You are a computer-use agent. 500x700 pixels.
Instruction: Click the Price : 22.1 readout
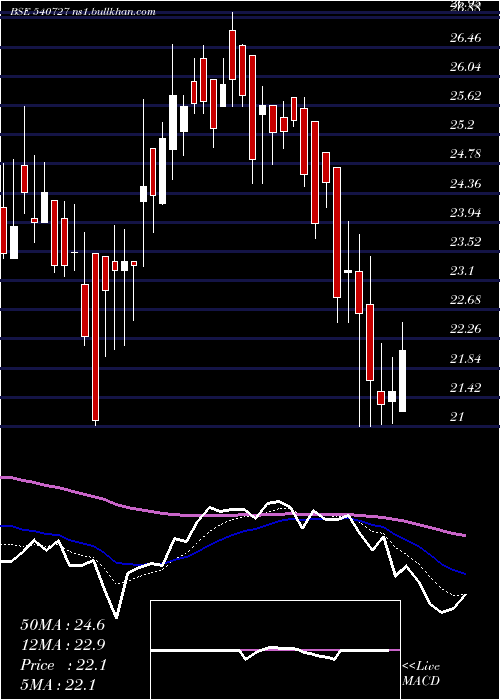[62, 665]
